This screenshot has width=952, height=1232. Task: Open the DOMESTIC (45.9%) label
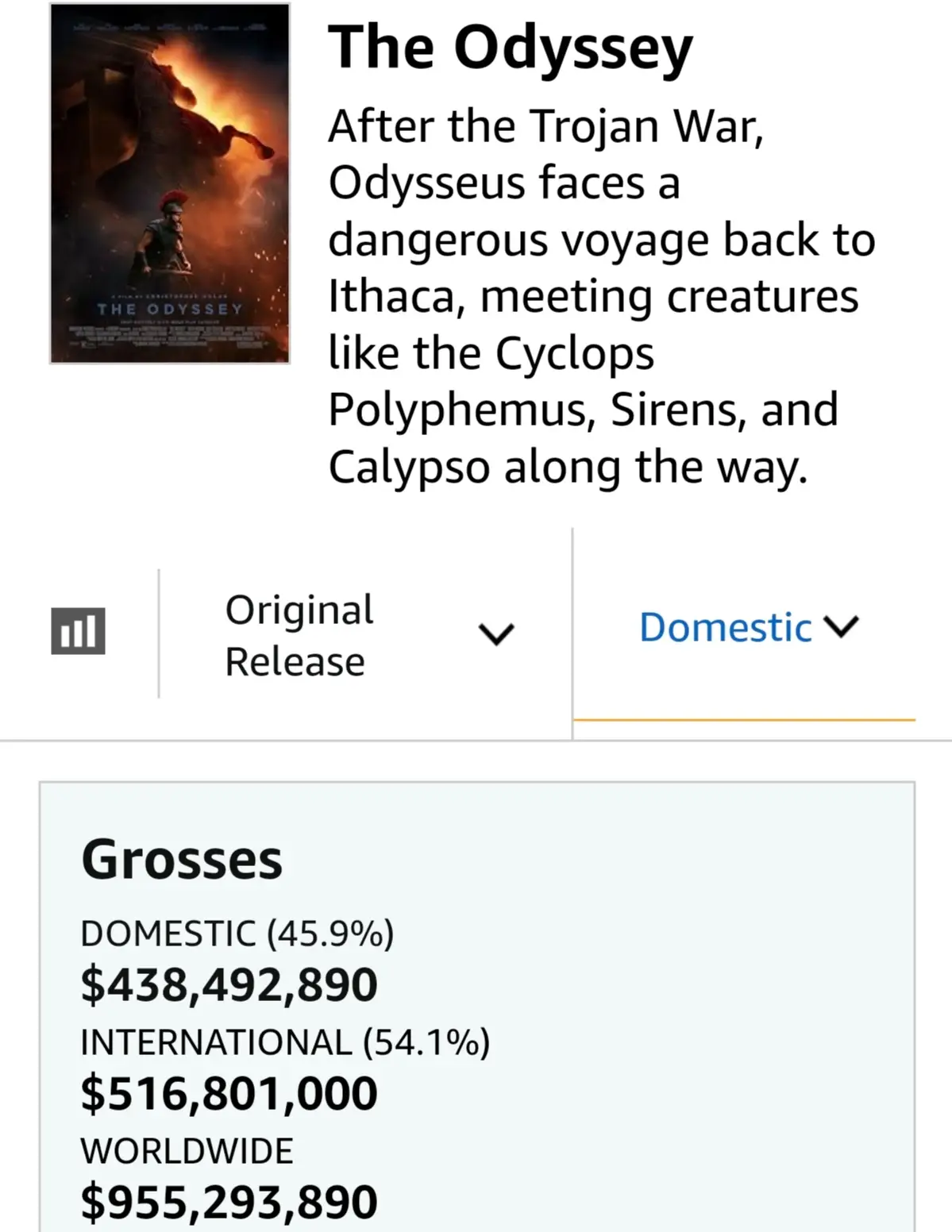coord(237,933)
